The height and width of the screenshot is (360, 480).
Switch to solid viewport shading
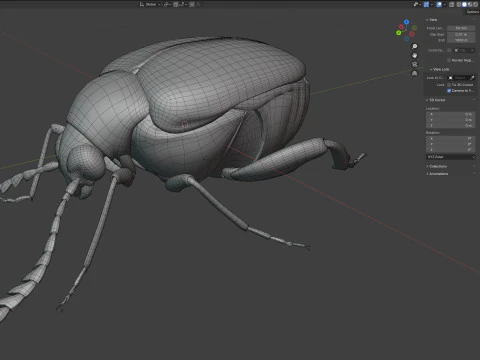464,4
